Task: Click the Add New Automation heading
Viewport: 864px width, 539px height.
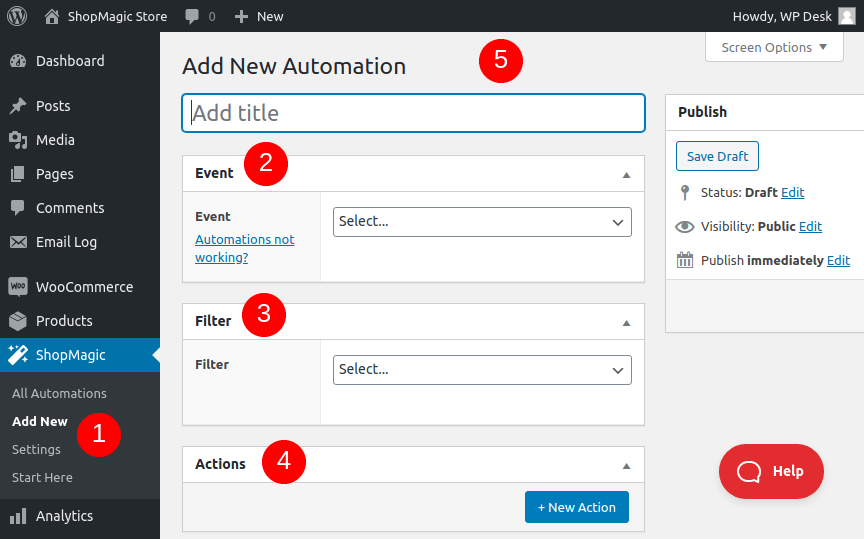Action: coord(294,66)
